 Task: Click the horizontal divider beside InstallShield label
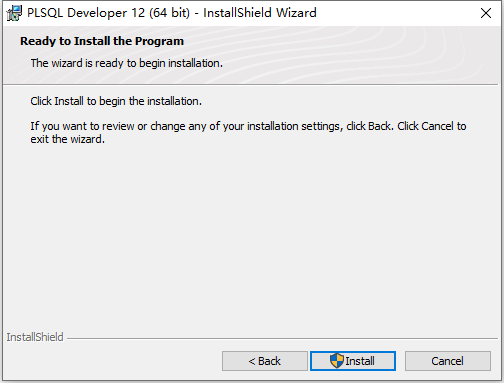coord(282,339)
